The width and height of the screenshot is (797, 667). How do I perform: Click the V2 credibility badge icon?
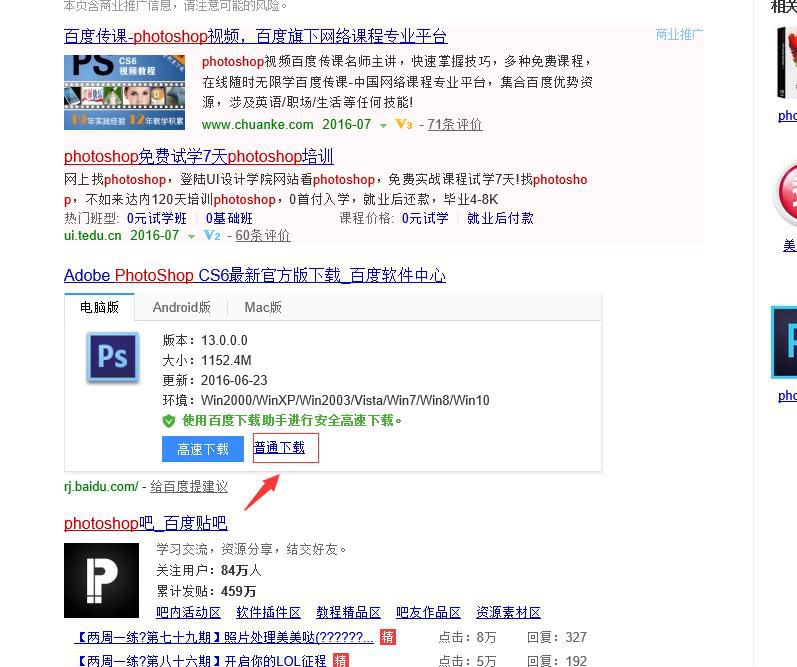(x=211, y=235)
